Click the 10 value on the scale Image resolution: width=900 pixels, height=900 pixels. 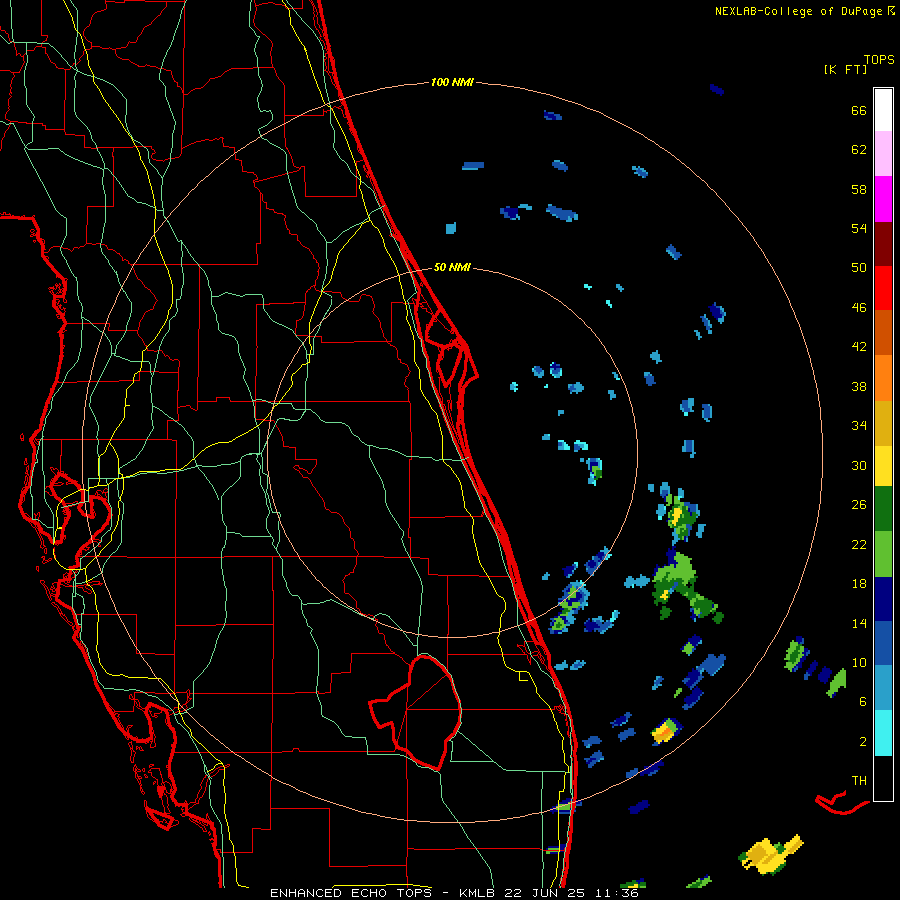[859, 662]
